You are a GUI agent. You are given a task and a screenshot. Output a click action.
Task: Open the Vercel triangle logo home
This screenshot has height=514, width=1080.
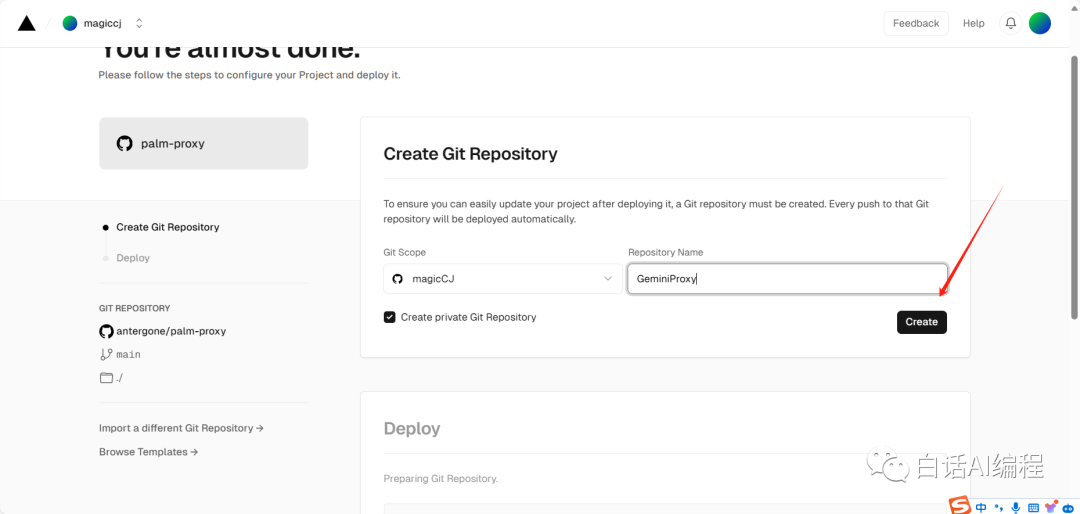click(x=26, y=23)
